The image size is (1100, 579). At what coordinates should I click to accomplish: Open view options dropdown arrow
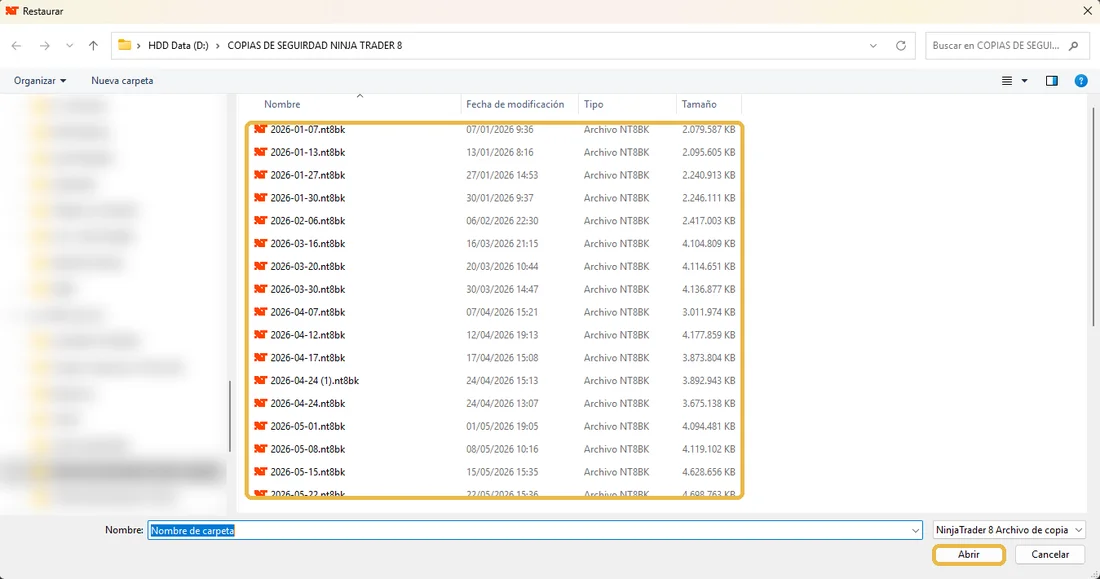1024,81
